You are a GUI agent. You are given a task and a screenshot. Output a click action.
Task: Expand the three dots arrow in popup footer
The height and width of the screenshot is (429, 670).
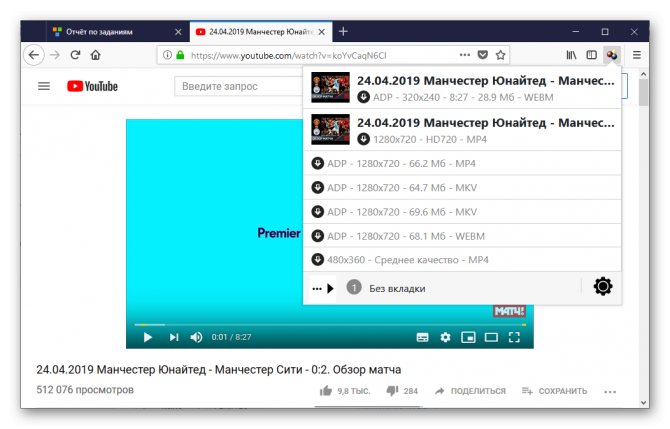coord(323,288)
